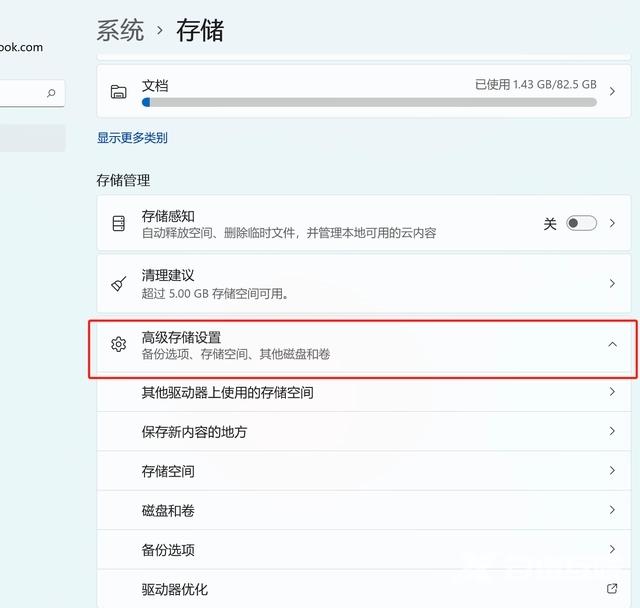Click 已使用 1.43 GB/82.5 GB text

tap(536, 84)
